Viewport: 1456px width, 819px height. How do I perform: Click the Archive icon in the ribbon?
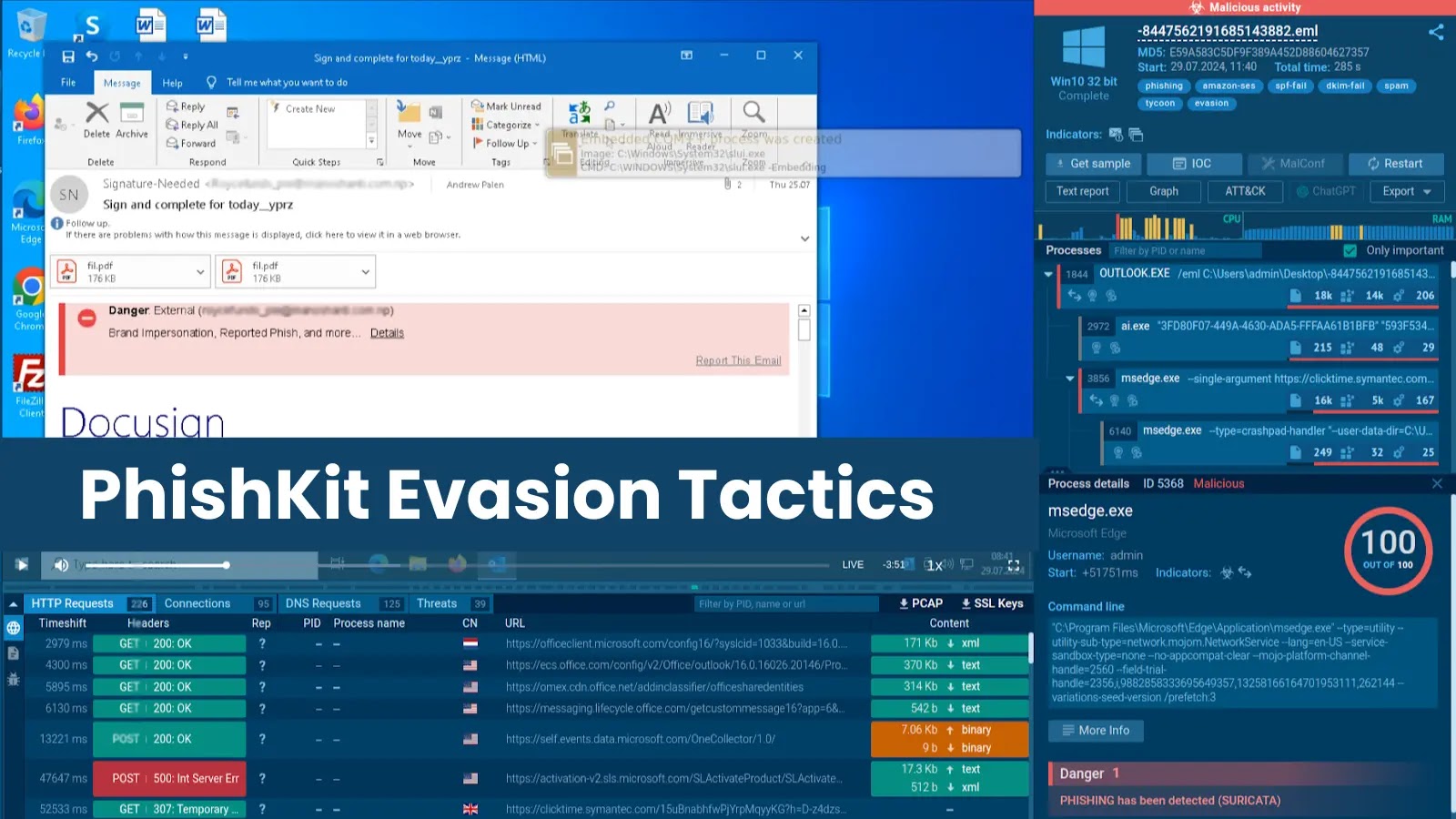[x=132, y=113]
